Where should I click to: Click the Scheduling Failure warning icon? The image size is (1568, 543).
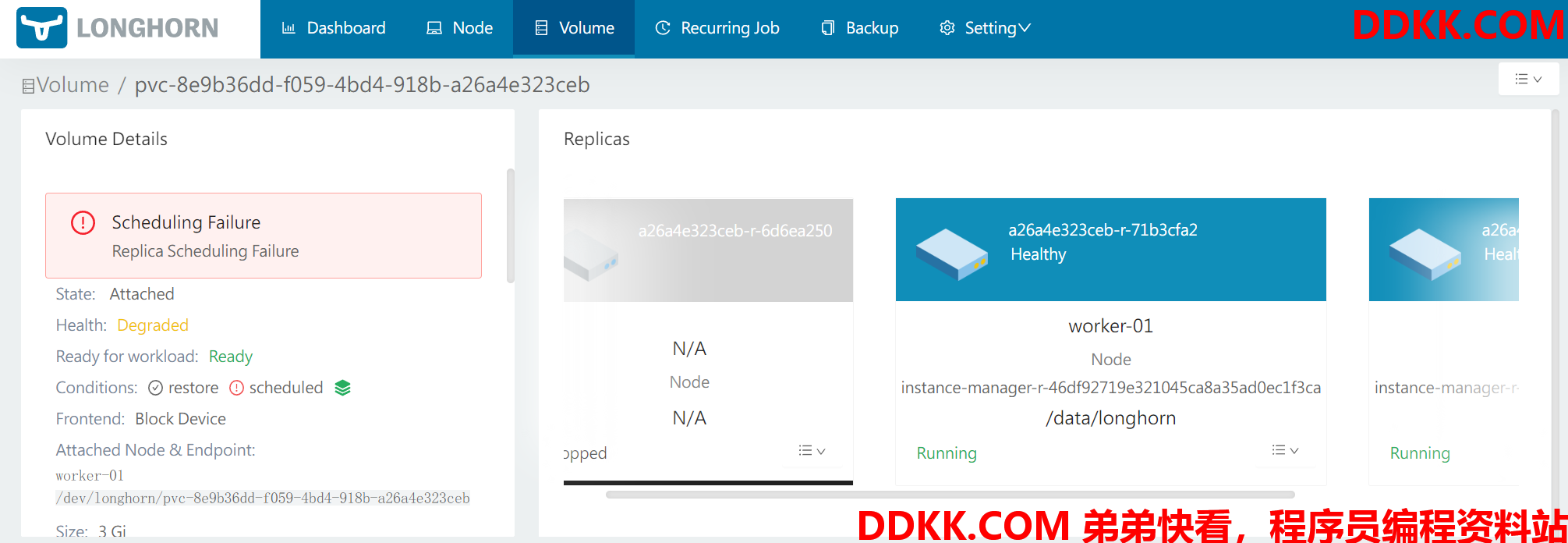click(x=83, y=222)
